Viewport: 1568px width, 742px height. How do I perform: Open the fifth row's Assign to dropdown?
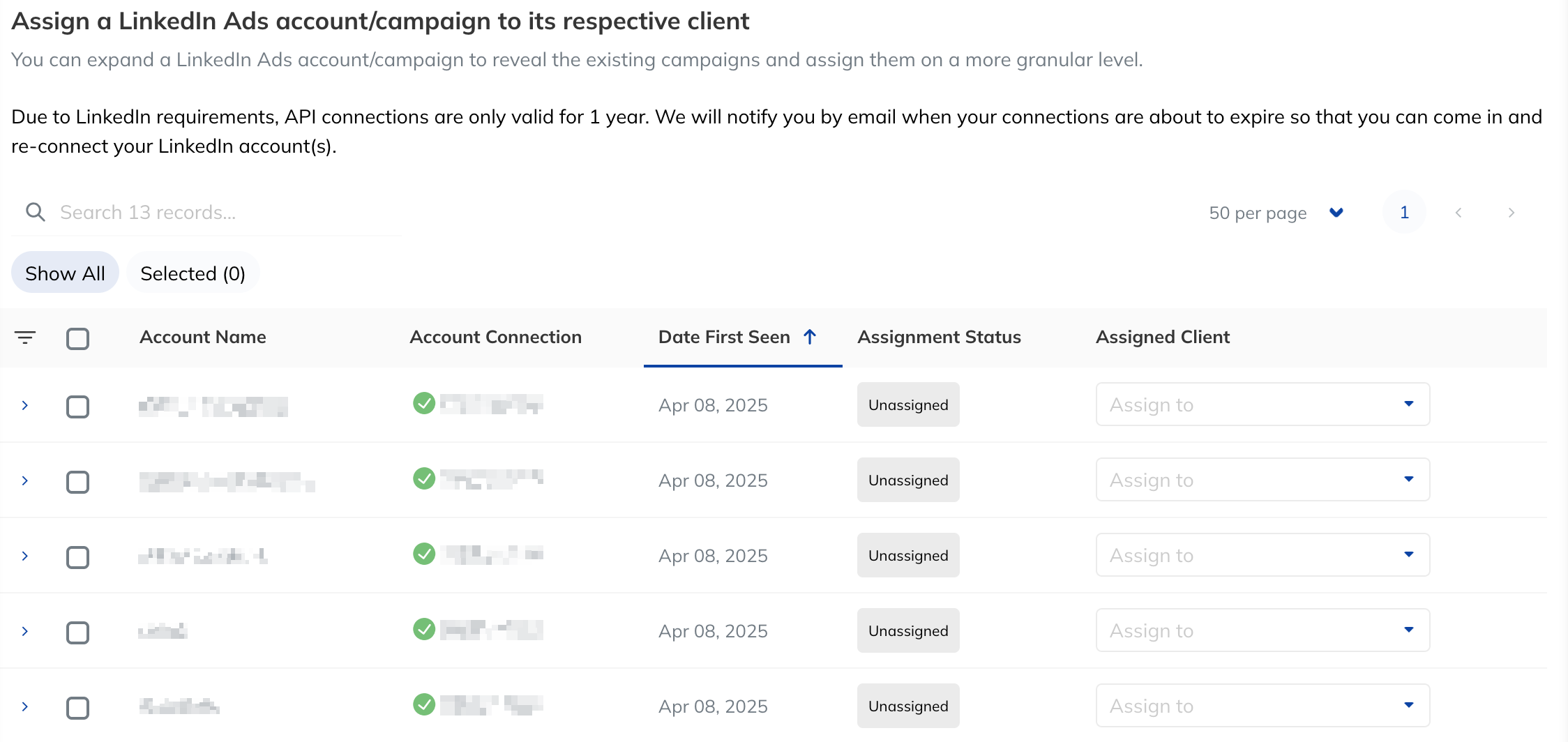click(x=1262, y=706)
